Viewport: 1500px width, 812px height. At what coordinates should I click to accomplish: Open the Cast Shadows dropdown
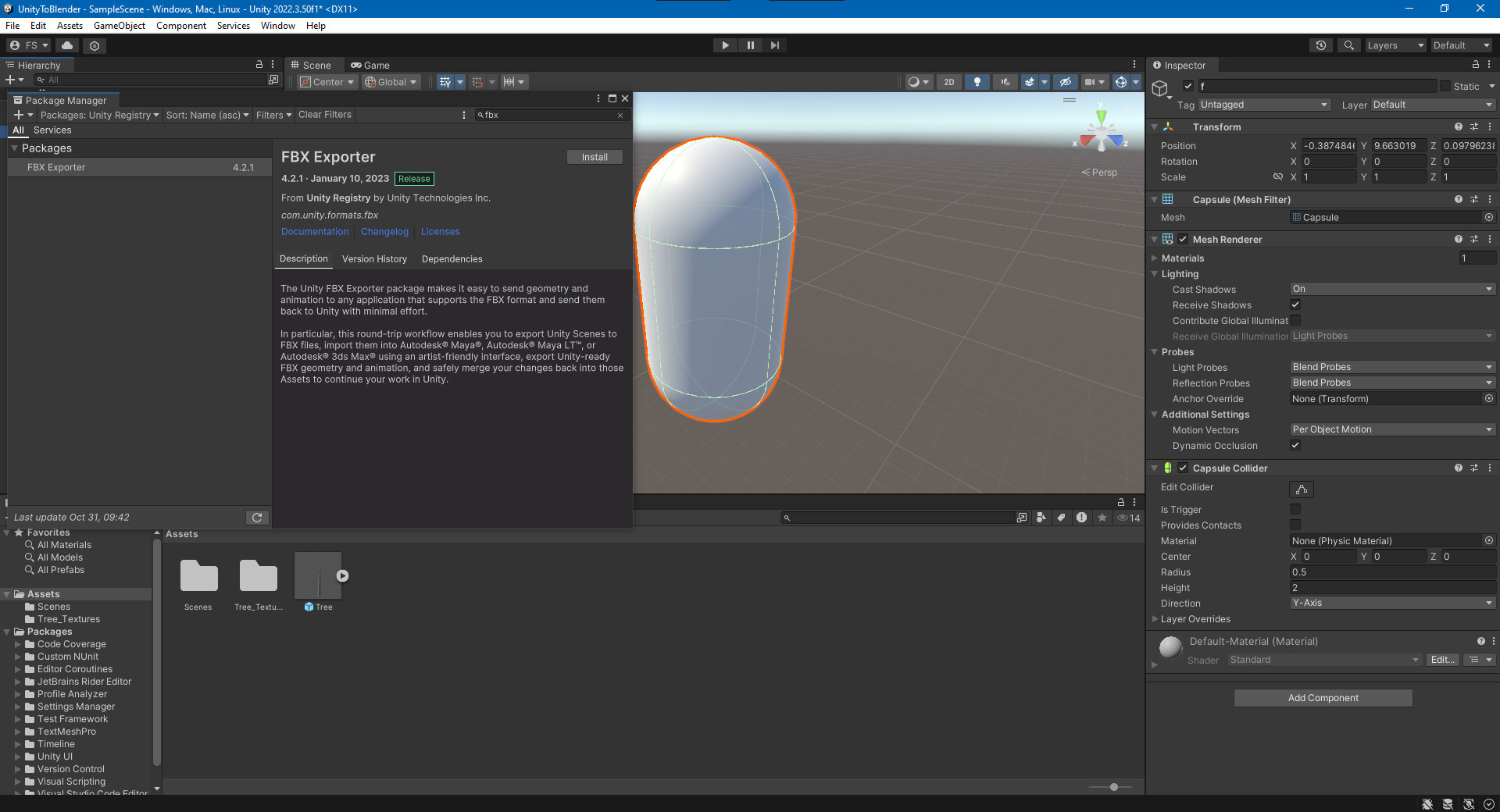tap(1392, 289)
